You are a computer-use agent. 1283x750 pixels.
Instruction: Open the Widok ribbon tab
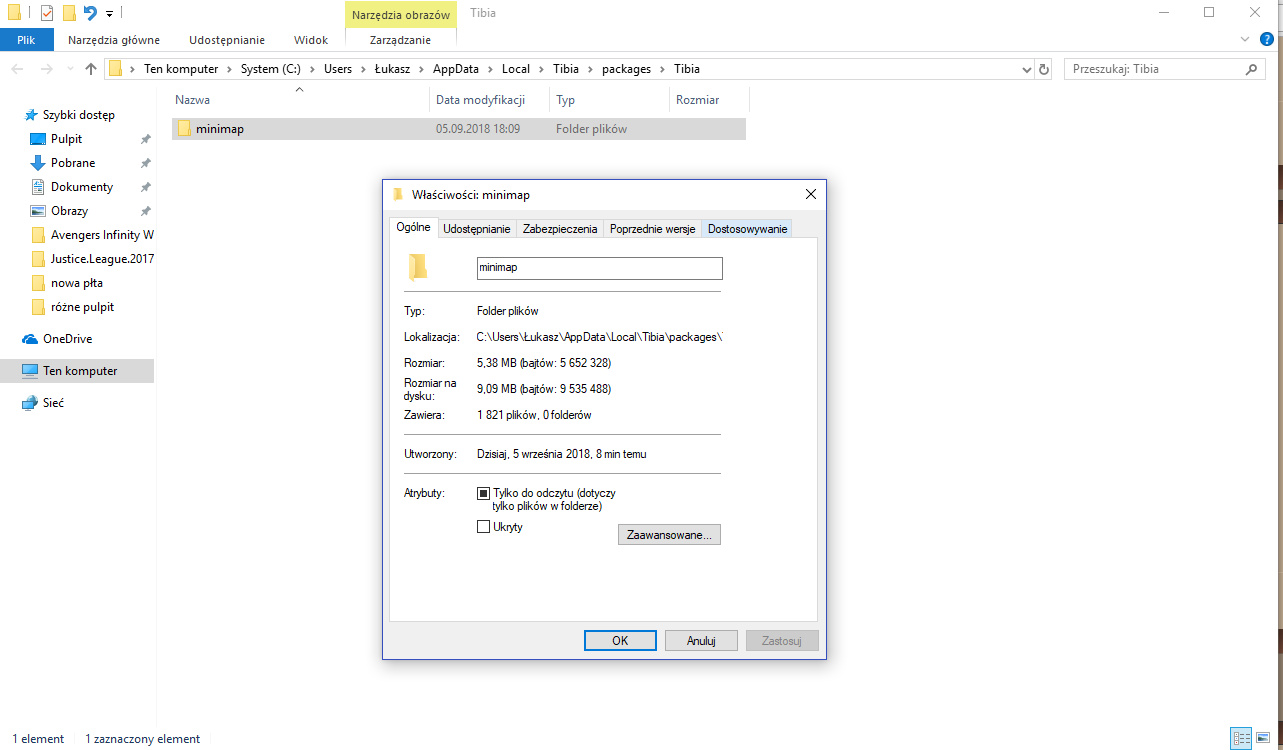[x=310, y=40]
